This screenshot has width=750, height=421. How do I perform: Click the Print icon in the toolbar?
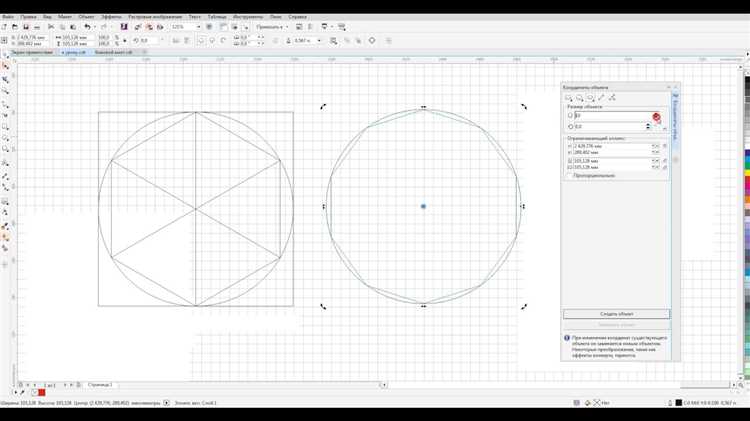pyautogui.click(x=37, y=27)
